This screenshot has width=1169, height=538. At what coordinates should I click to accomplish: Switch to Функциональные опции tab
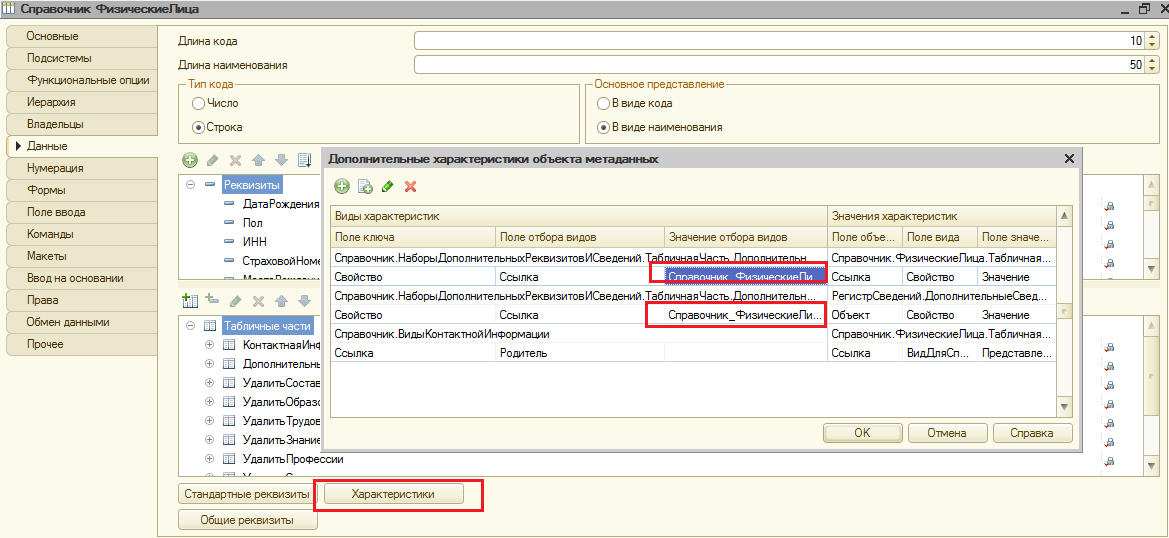point(81,80)
